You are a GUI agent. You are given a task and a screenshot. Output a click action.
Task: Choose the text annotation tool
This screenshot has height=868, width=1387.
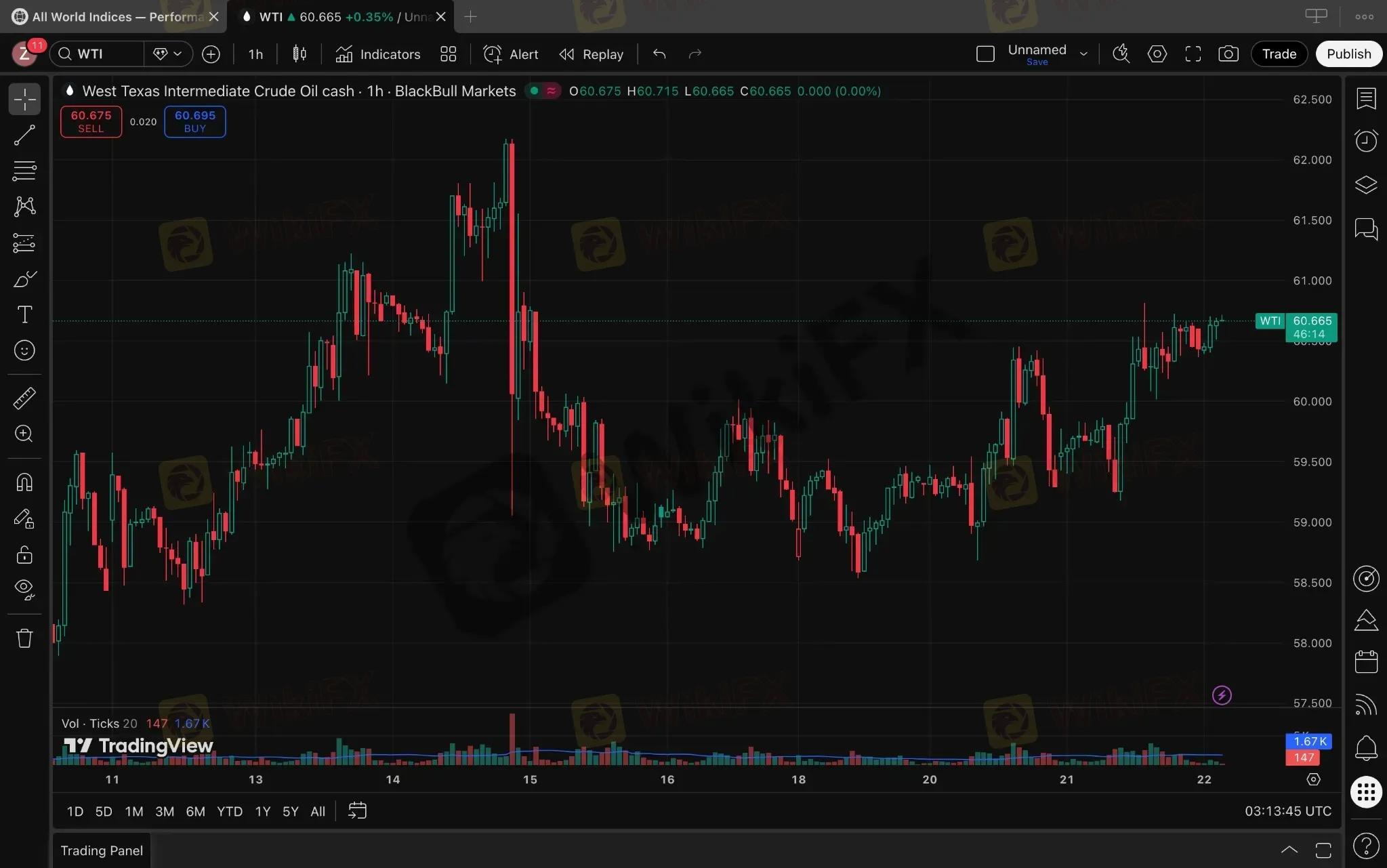(x=24, y=314)
